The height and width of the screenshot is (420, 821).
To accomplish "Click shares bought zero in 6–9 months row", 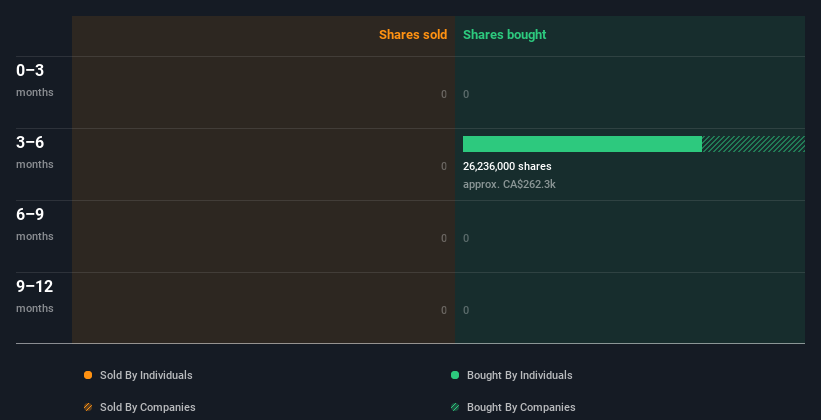I will click(x=466, y=238).
